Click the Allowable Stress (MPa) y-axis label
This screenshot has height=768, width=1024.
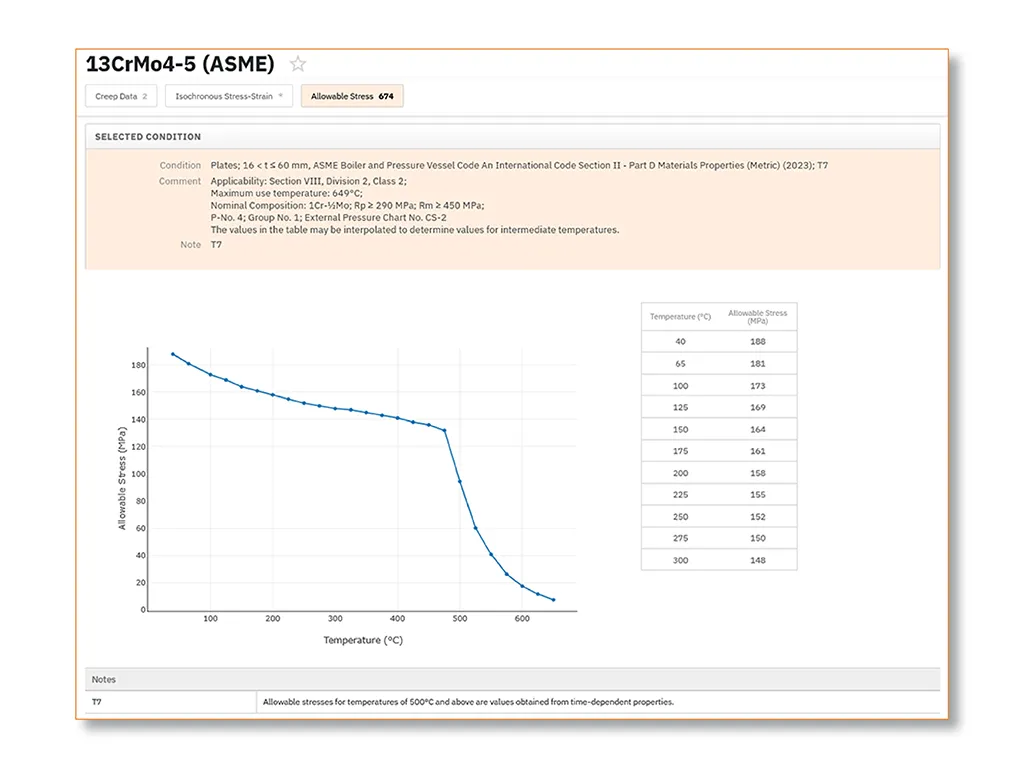point(121,476)
